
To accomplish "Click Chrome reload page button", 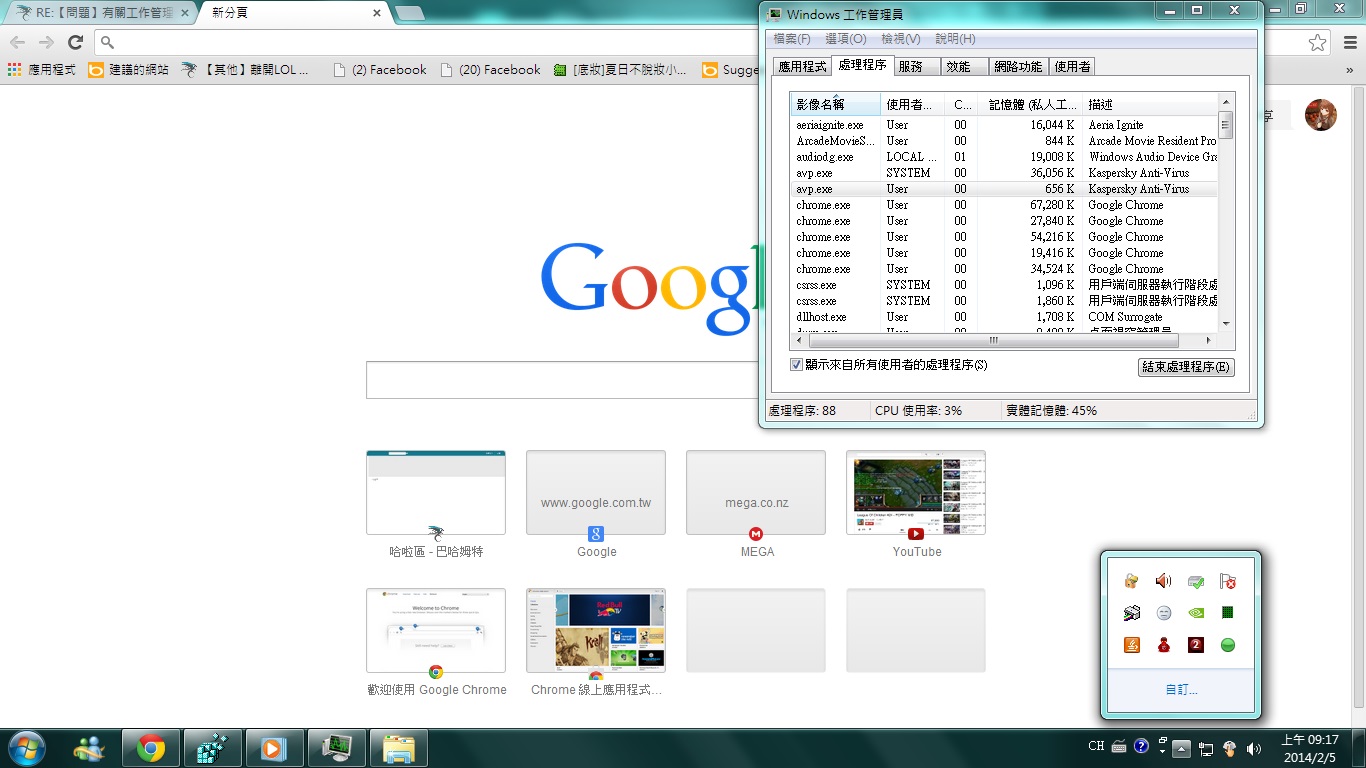I will [75, 42].
